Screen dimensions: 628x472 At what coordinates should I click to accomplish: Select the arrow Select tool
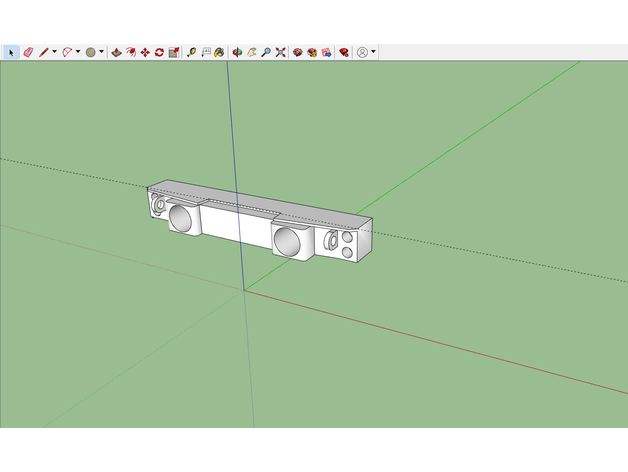click(11, 52)
